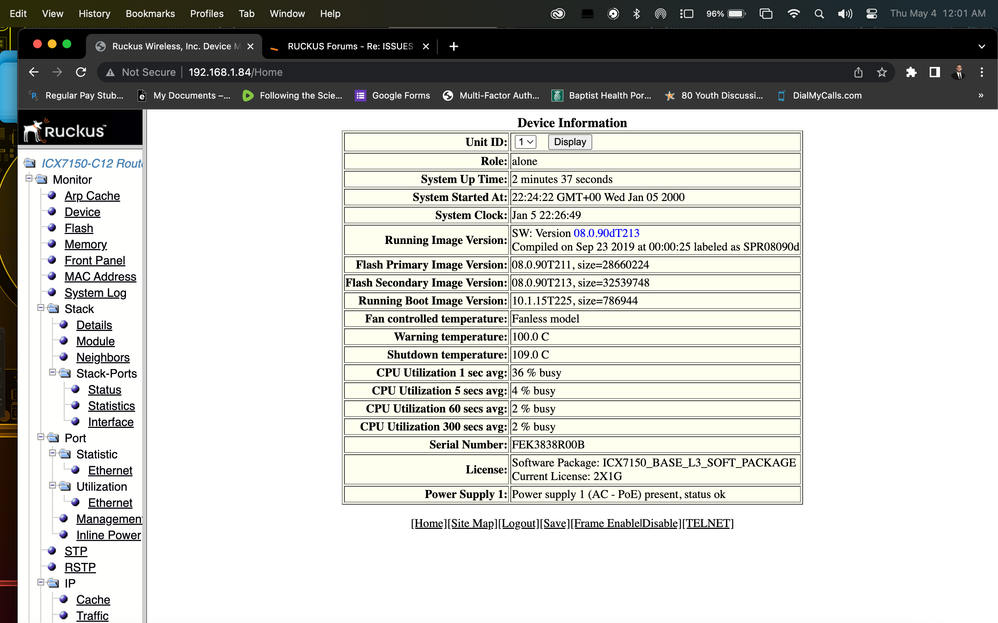Click the browser reload icon
Image resolution: width=998 pixels, height=623 pixels.
81,72
